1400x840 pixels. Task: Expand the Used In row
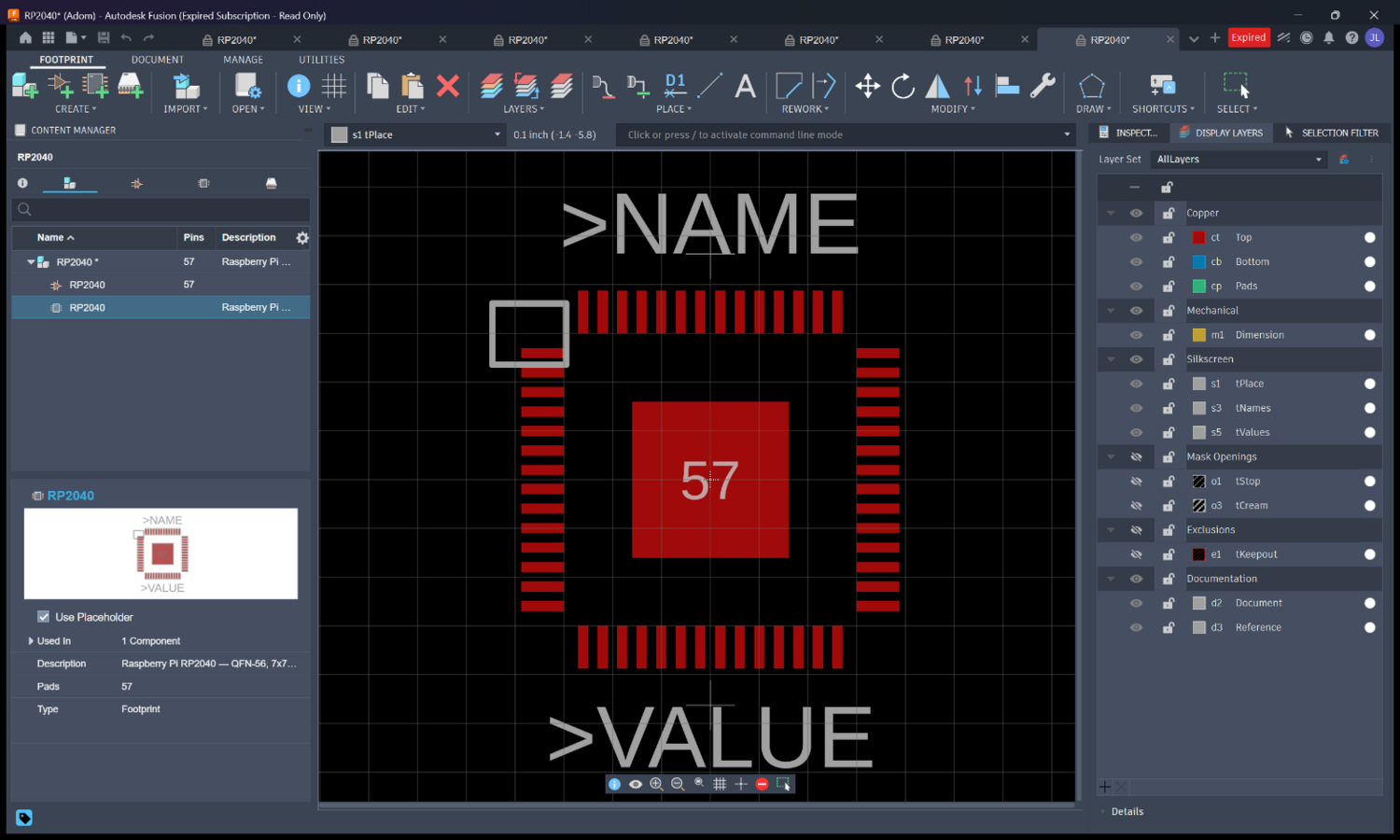coord(31,641)
